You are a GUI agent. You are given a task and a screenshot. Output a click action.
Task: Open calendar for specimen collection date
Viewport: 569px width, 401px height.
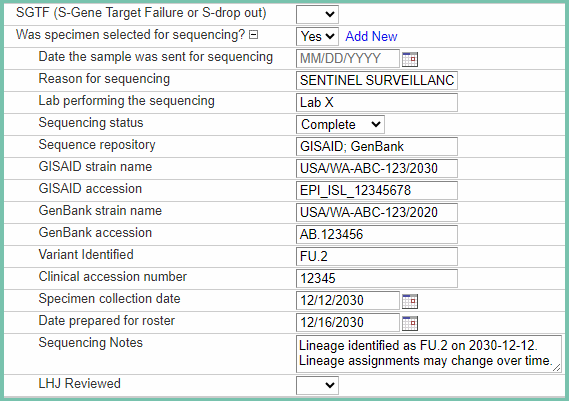coord(410,301)
